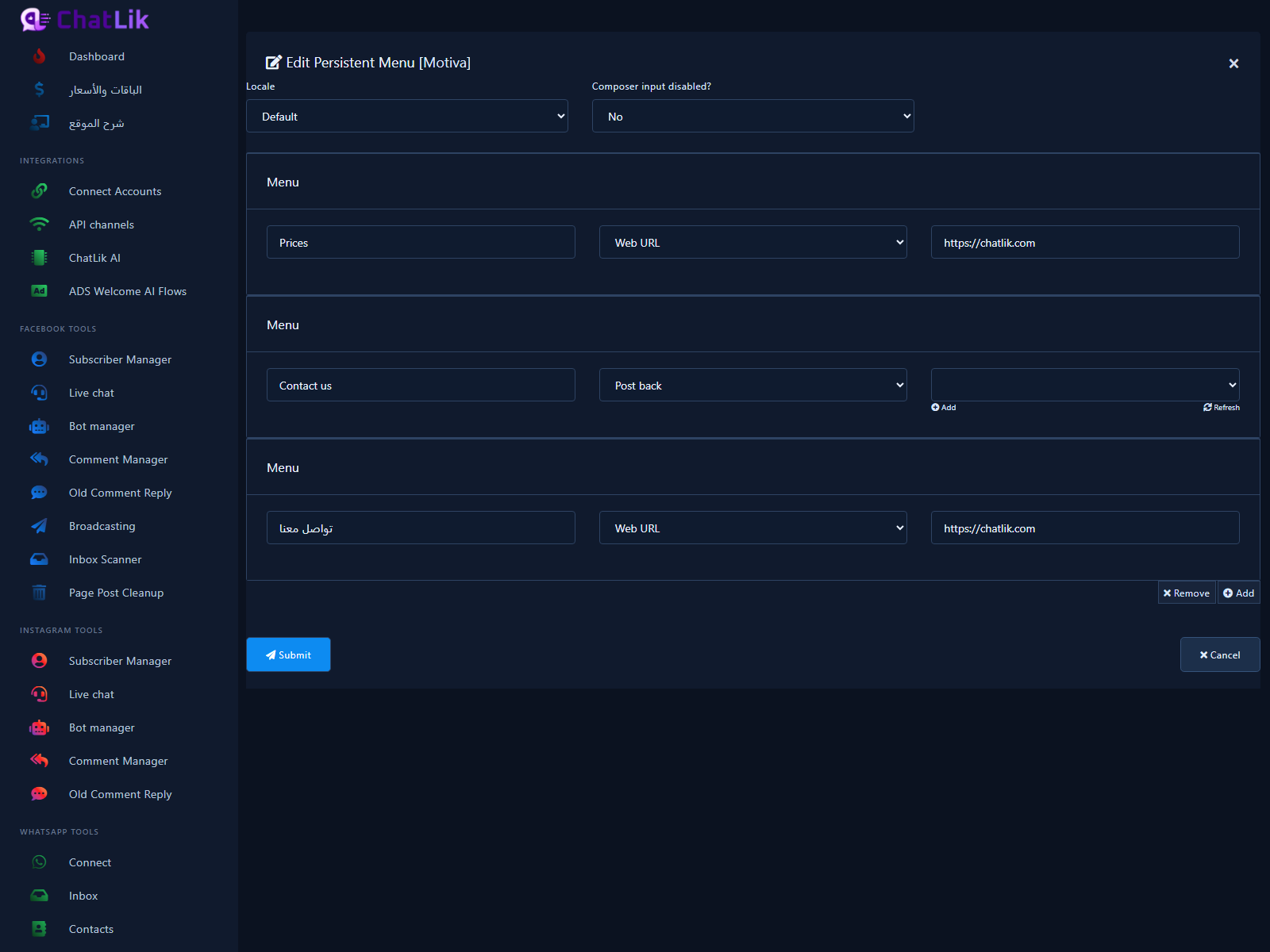Click the Contact us text field
1270x952 pixels.
(x=421, y=385)
